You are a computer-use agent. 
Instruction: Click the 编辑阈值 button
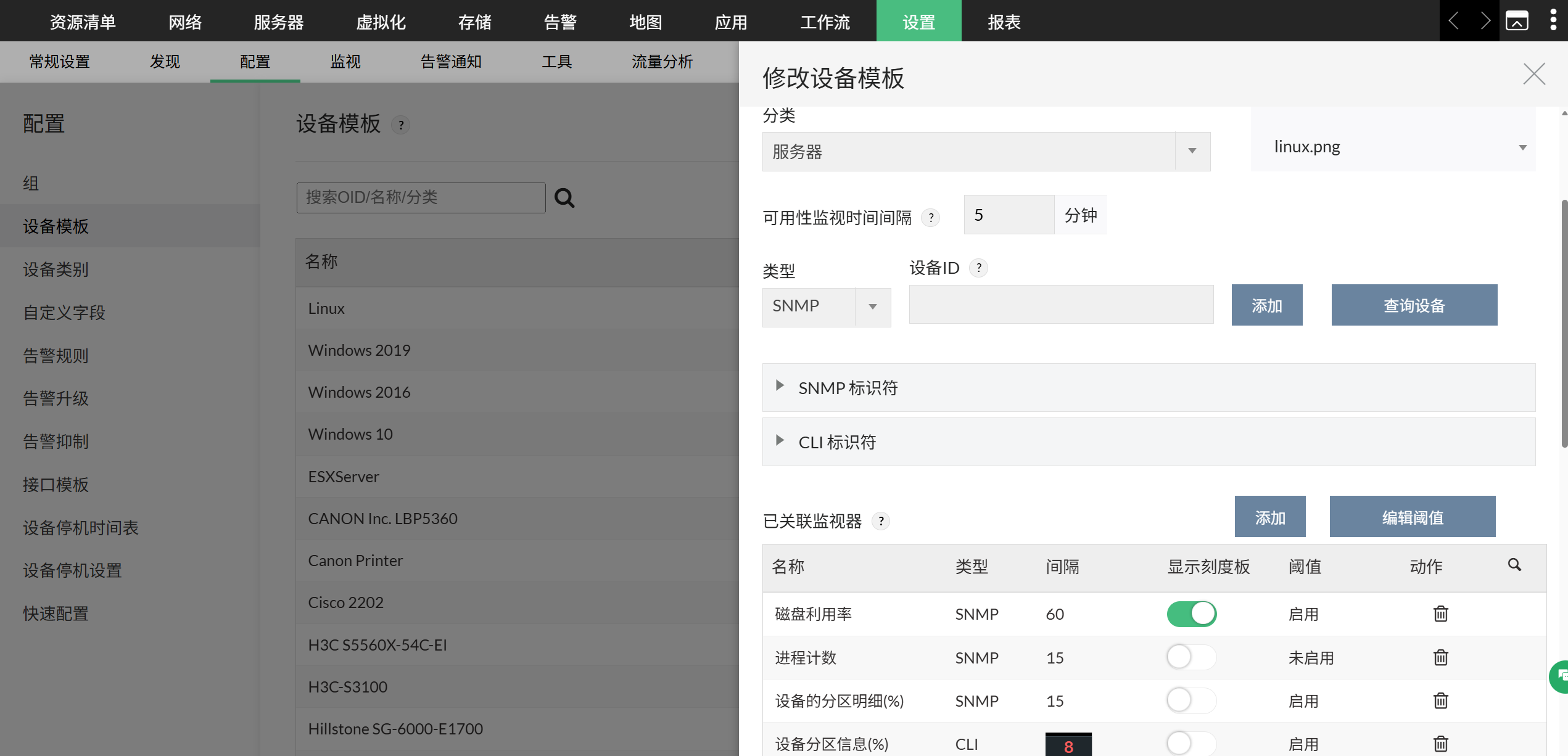(x=1413, y=517)
